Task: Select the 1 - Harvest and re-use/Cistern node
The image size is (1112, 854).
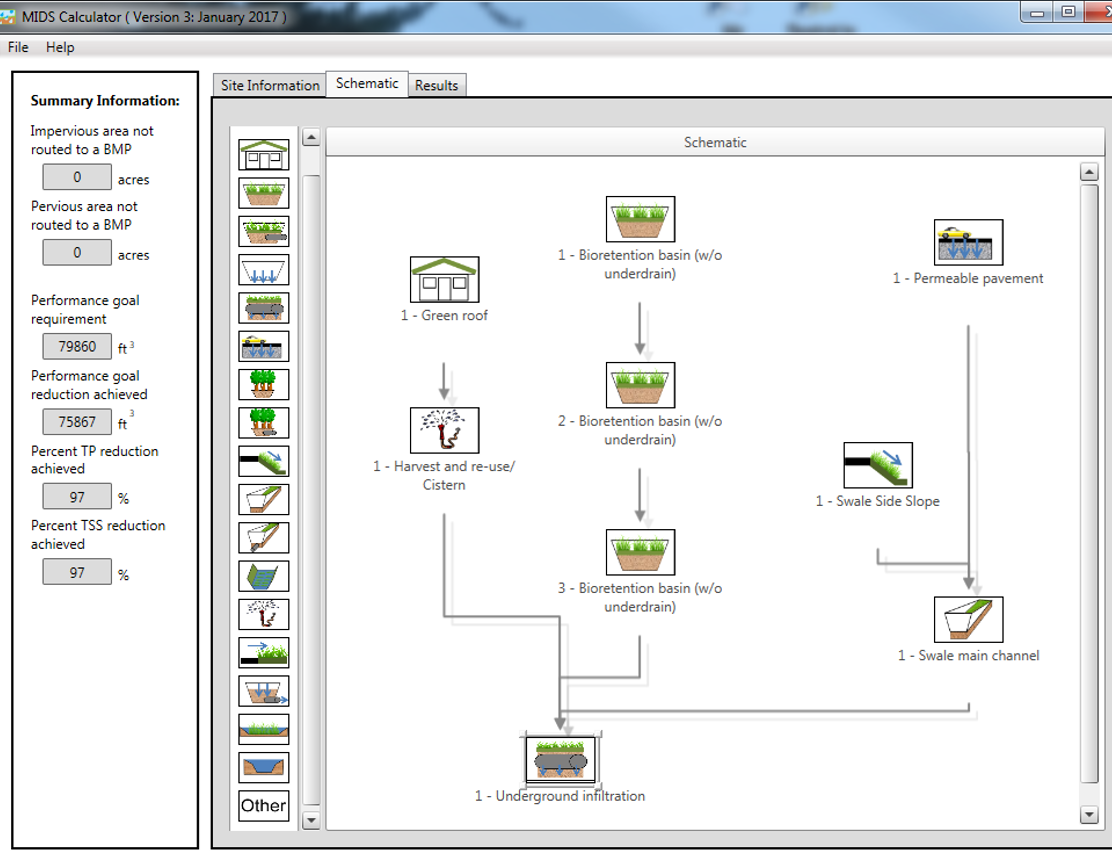Action: tap(445, 430)
